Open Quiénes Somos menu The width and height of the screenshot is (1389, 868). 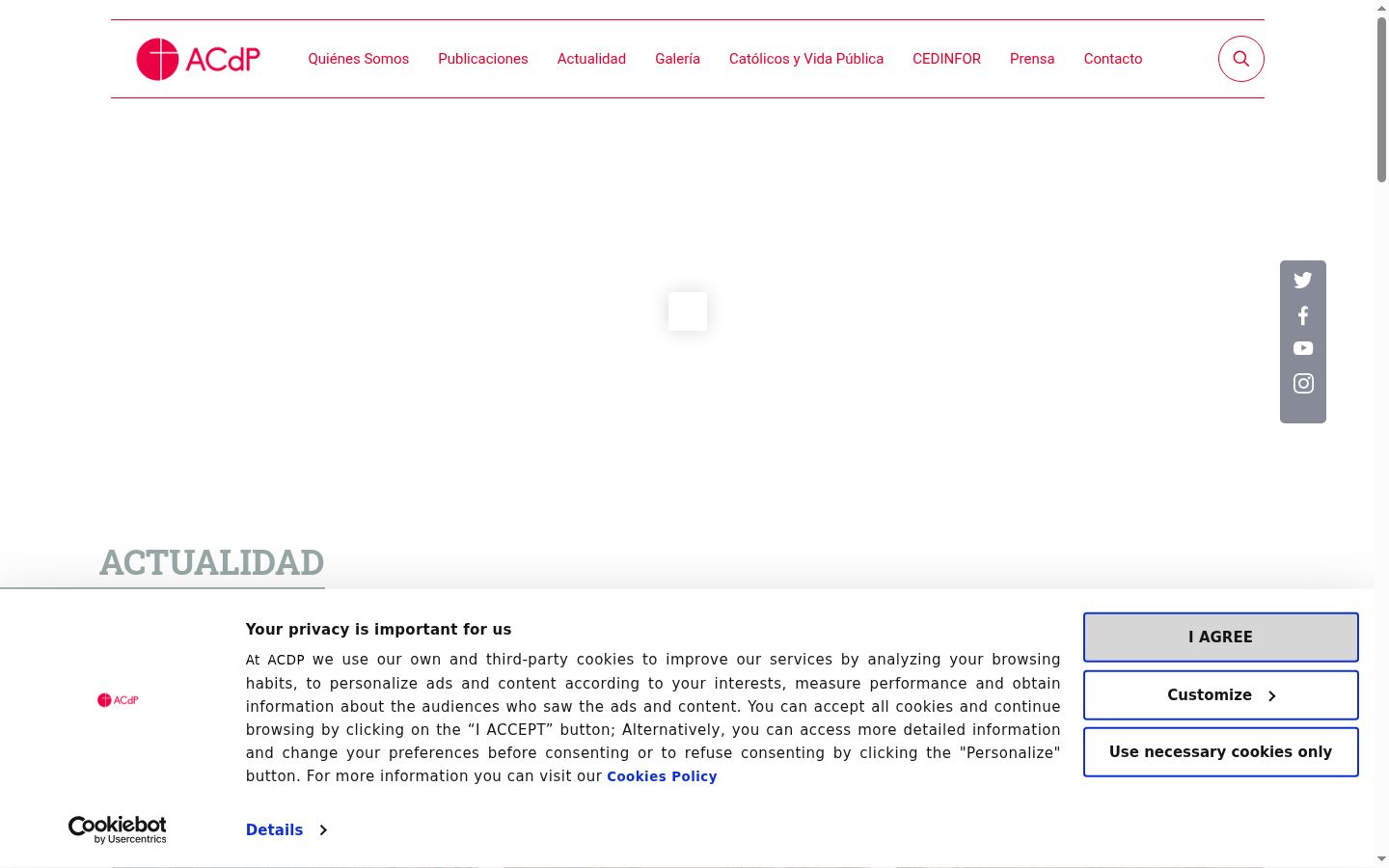(359, 59)
